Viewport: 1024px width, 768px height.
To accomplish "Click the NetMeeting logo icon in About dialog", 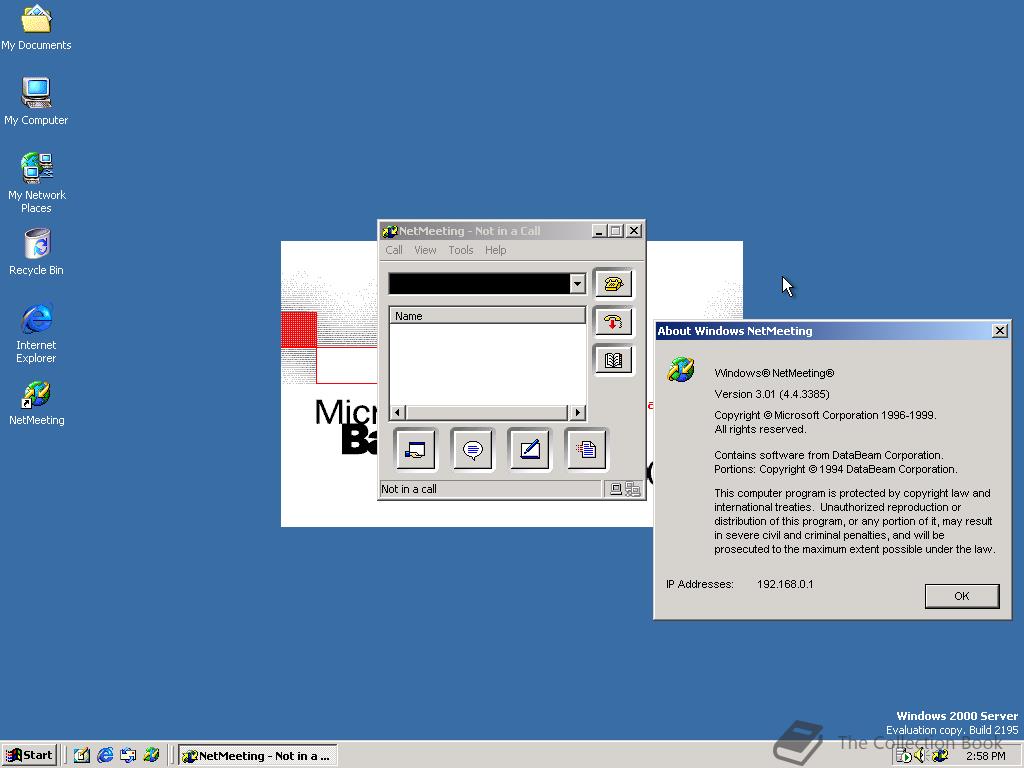I will tap(680, 370).
